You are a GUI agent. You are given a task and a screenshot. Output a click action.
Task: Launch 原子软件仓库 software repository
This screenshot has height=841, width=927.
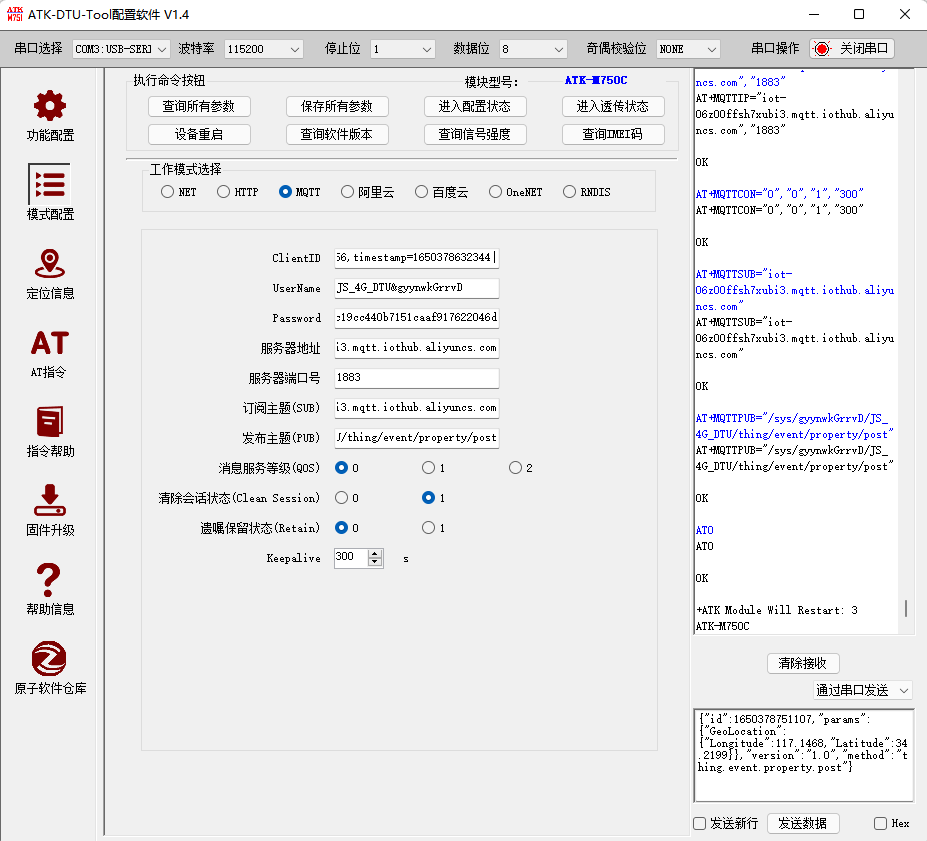48,663
